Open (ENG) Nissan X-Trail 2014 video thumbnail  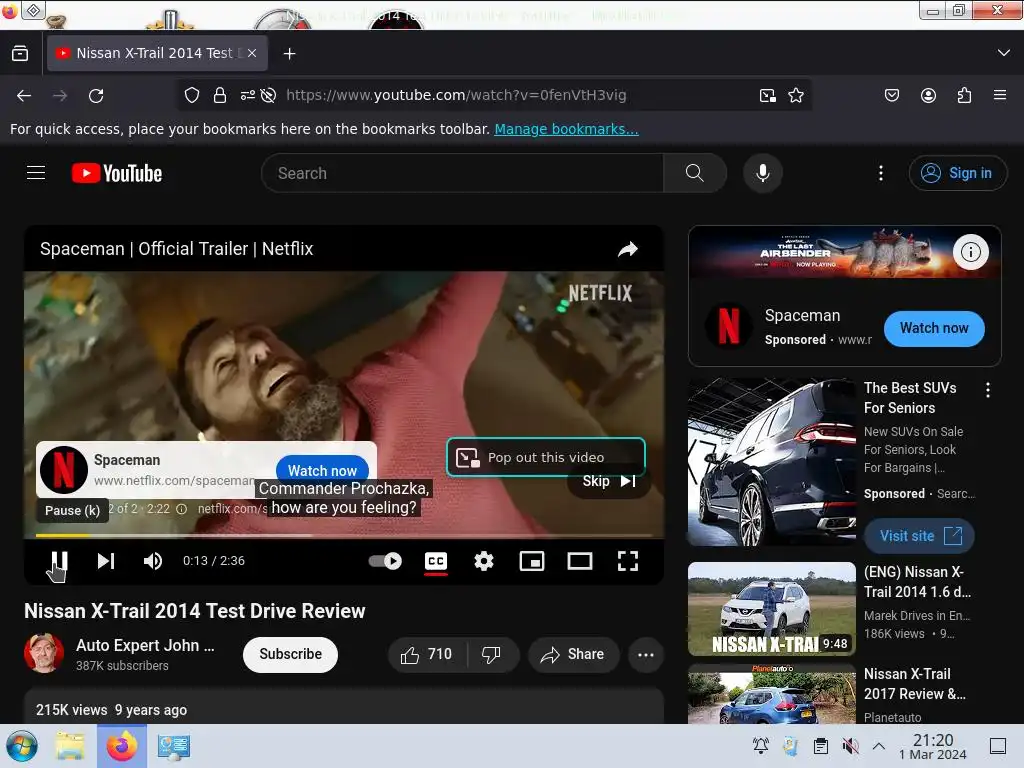(772, 609)
